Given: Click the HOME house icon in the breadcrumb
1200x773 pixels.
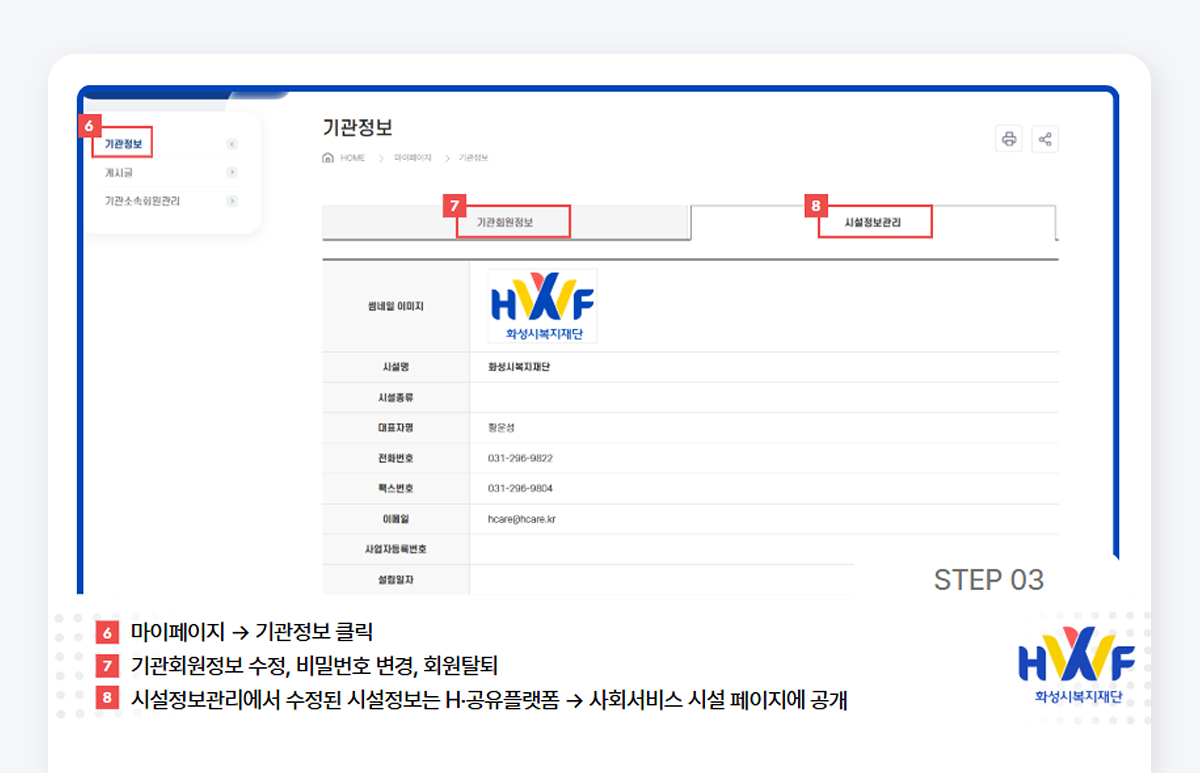Looking at the screenshot, I should click(329, 157).
